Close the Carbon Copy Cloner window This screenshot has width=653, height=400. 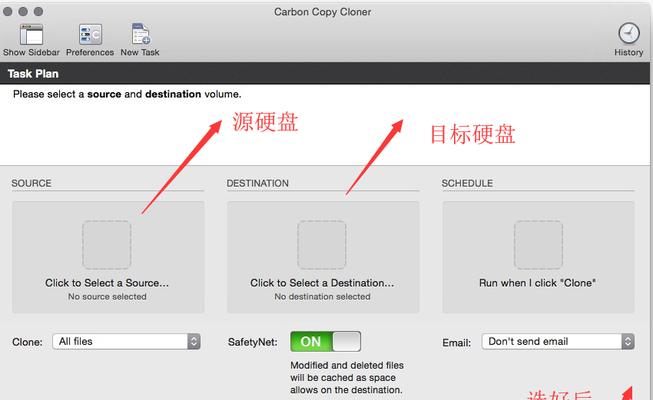[x=7, y=11]
